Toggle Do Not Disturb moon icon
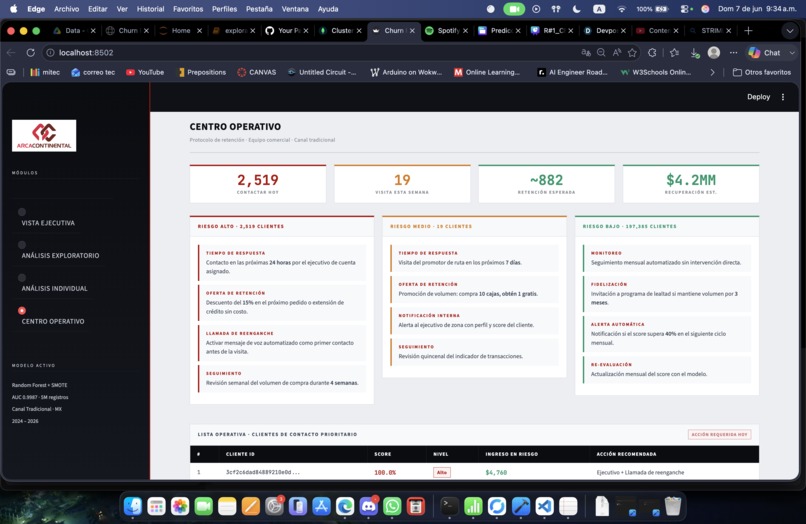Screen dimensions: 806x524 577,9
